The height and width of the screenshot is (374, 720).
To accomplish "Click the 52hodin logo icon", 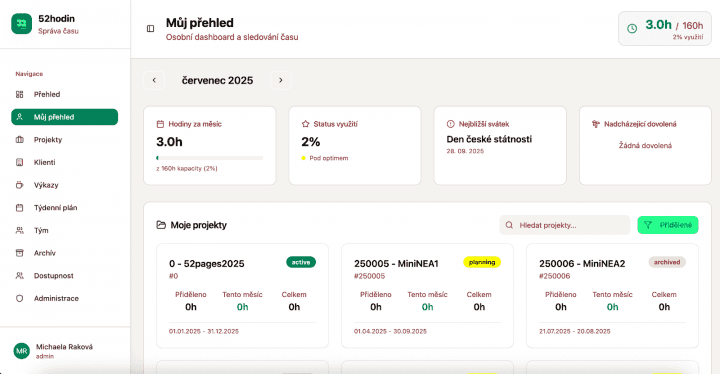I will 22,24.
